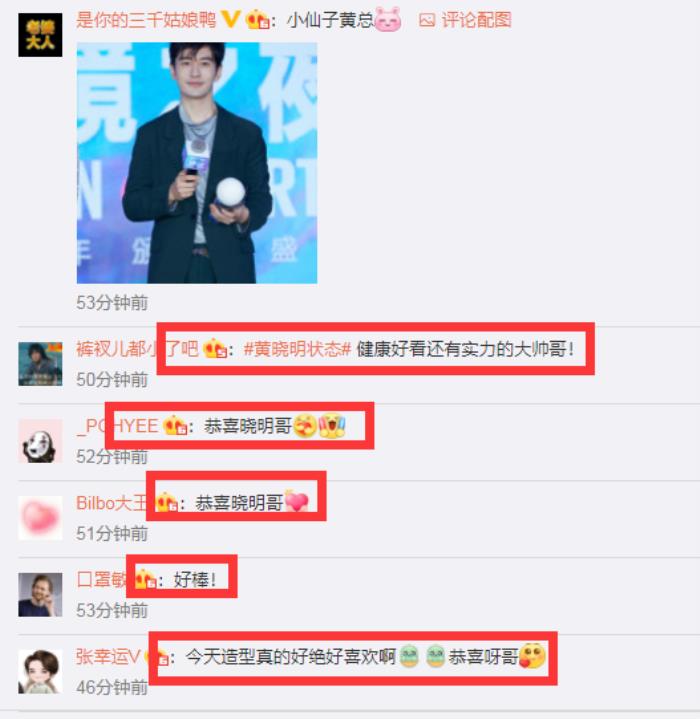
Task: Open username 是你的三千姑娘鸭 profile
Action: [x=146, y=20]
